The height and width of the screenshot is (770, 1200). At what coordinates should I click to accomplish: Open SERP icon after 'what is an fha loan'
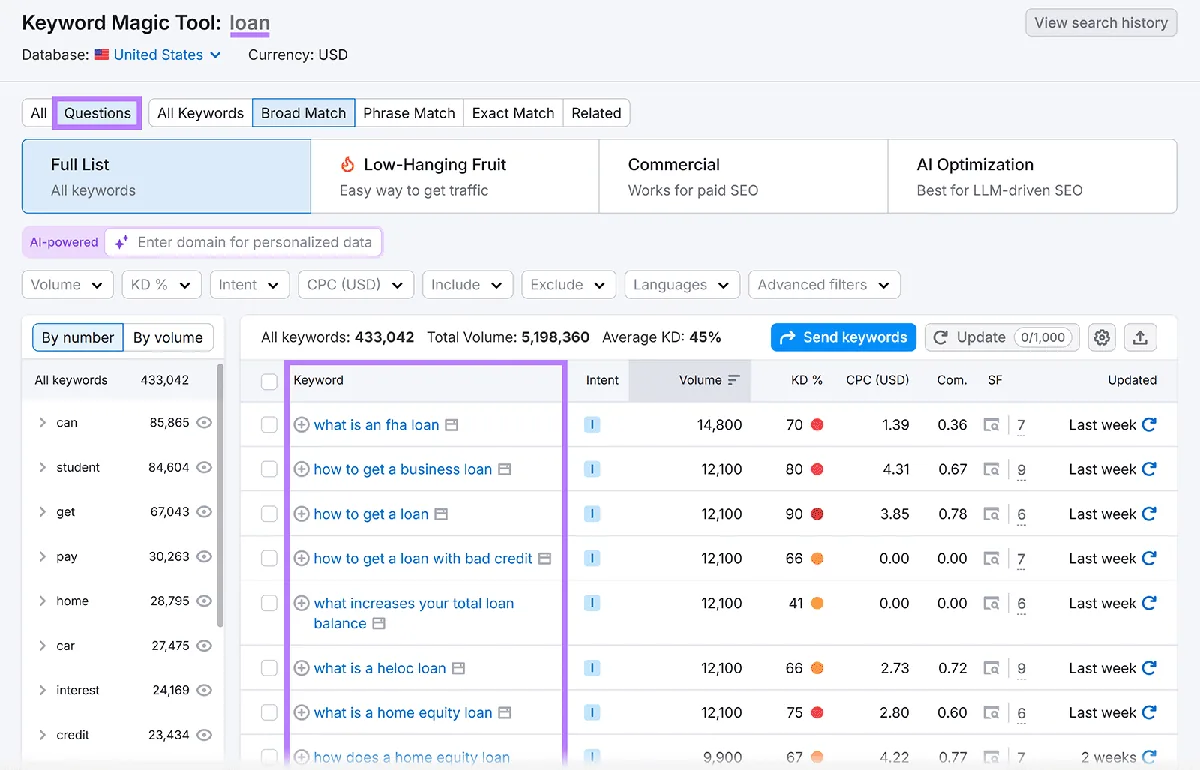451,425
